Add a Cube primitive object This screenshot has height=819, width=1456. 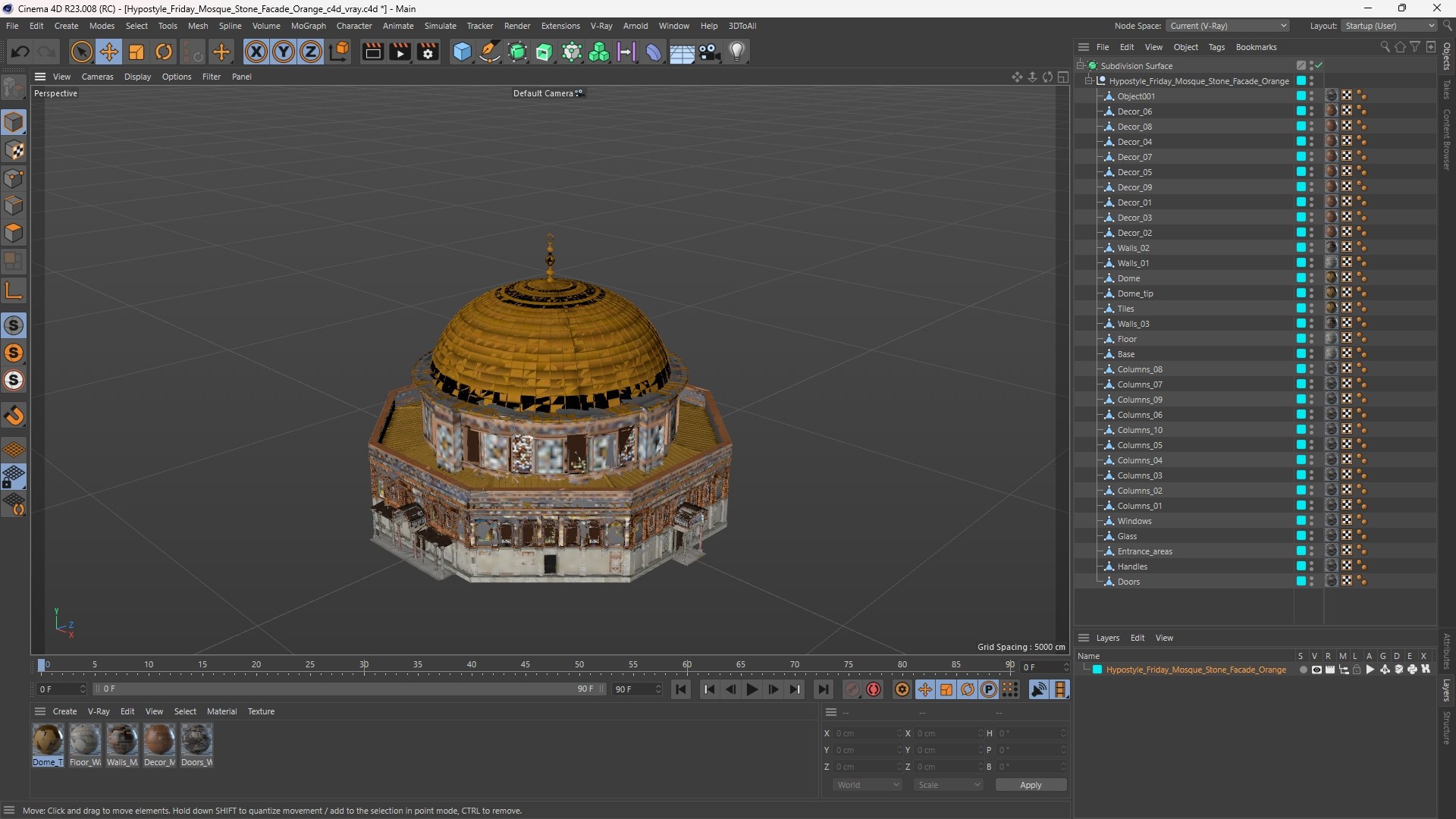[x=462, y=52]
